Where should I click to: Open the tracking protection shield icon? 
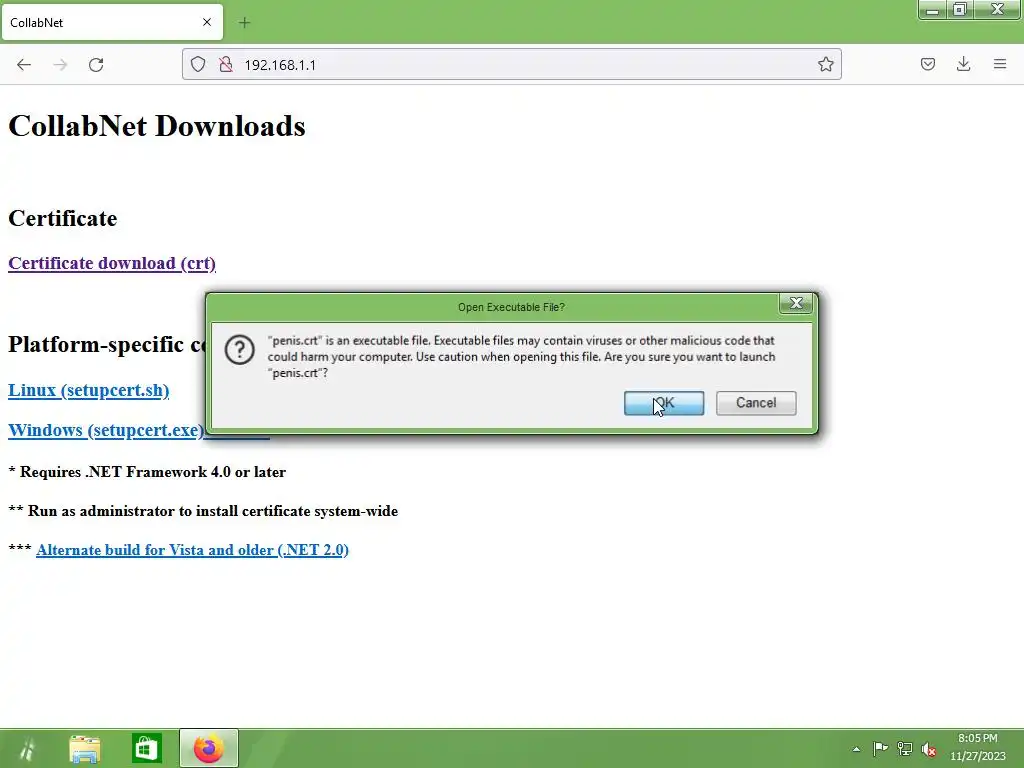198,64
